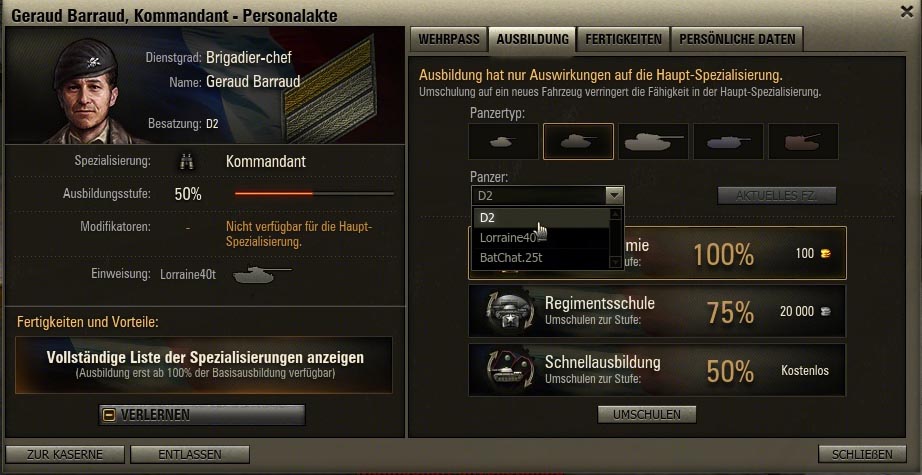Click the commander portrait image
This screenshot has width=922, height=475.
click(x=85, y=88)
